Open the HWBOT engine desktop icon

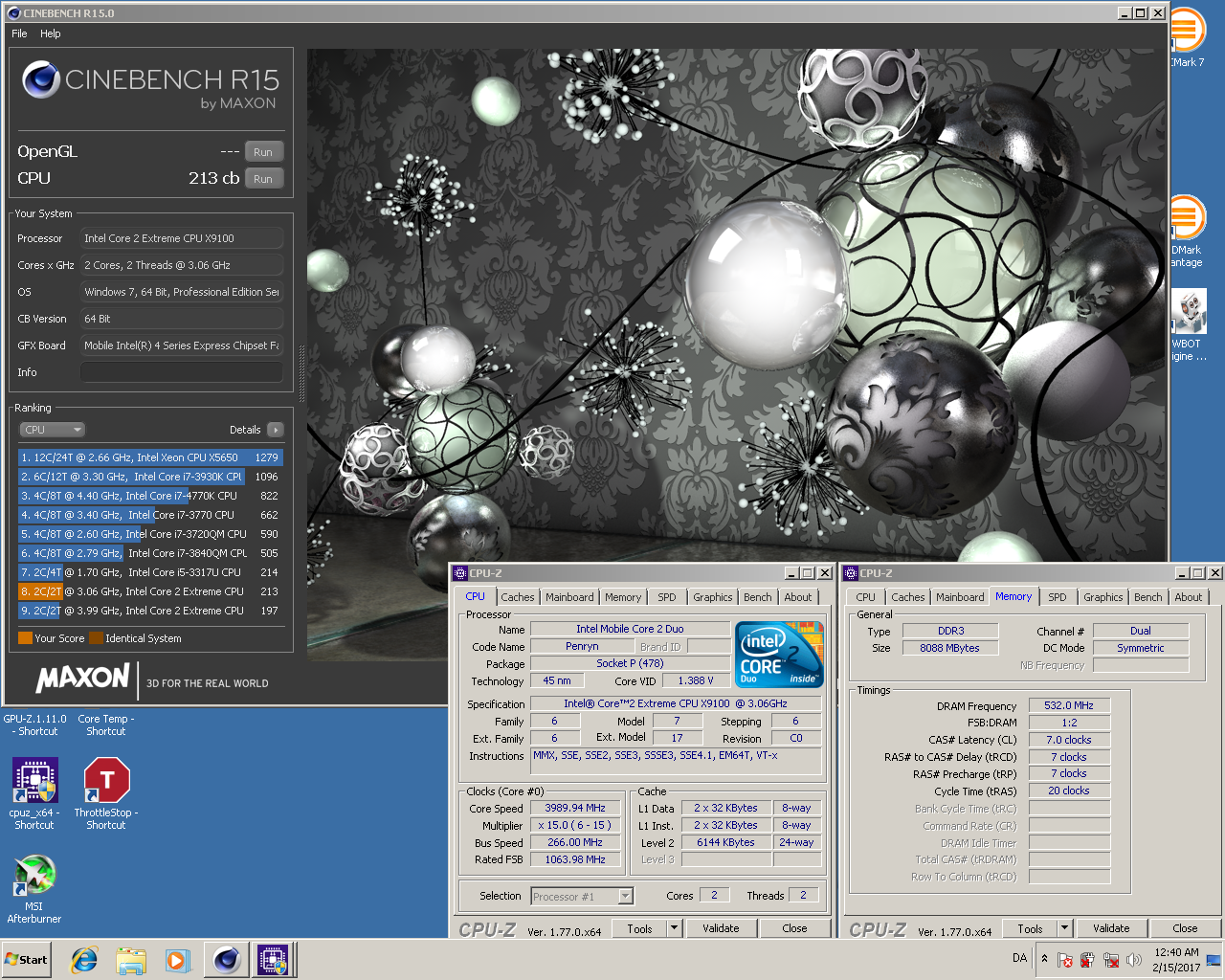[x=1188, y=325]
